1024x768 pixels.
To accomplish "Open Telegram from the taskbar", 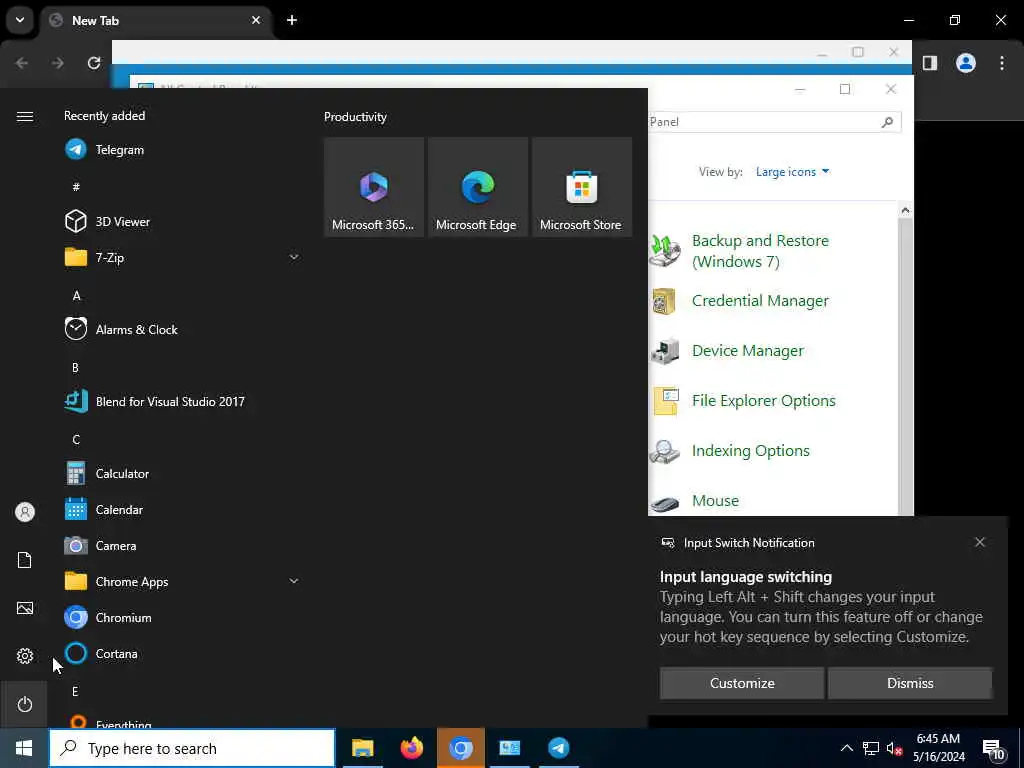I will click(558, 748).
